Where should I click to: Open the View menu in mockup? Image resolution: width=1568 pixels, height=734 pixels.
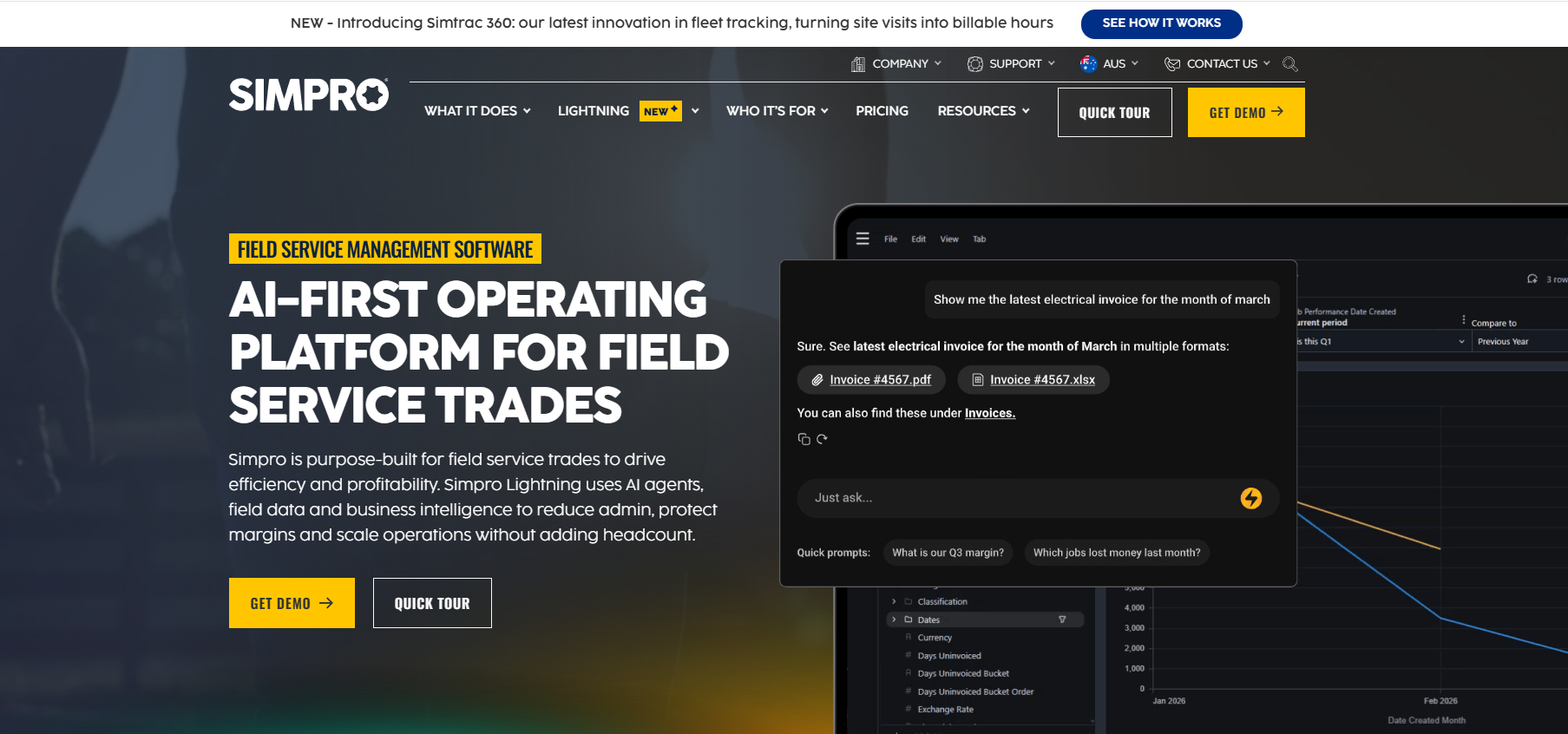pos(949,239)
